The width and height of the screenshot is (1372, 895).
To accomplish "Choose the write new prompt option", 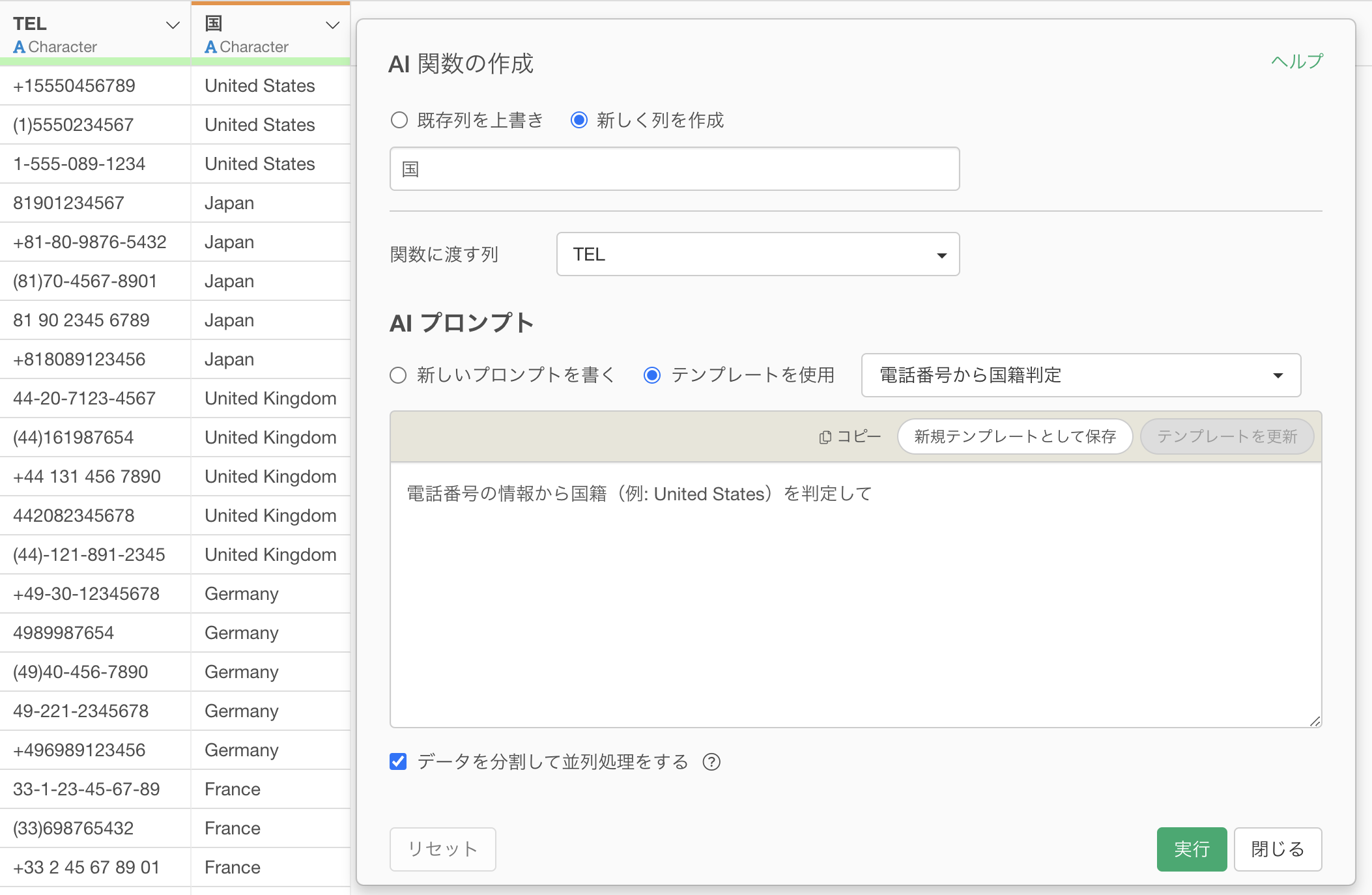I will click(x=398, y=375).
